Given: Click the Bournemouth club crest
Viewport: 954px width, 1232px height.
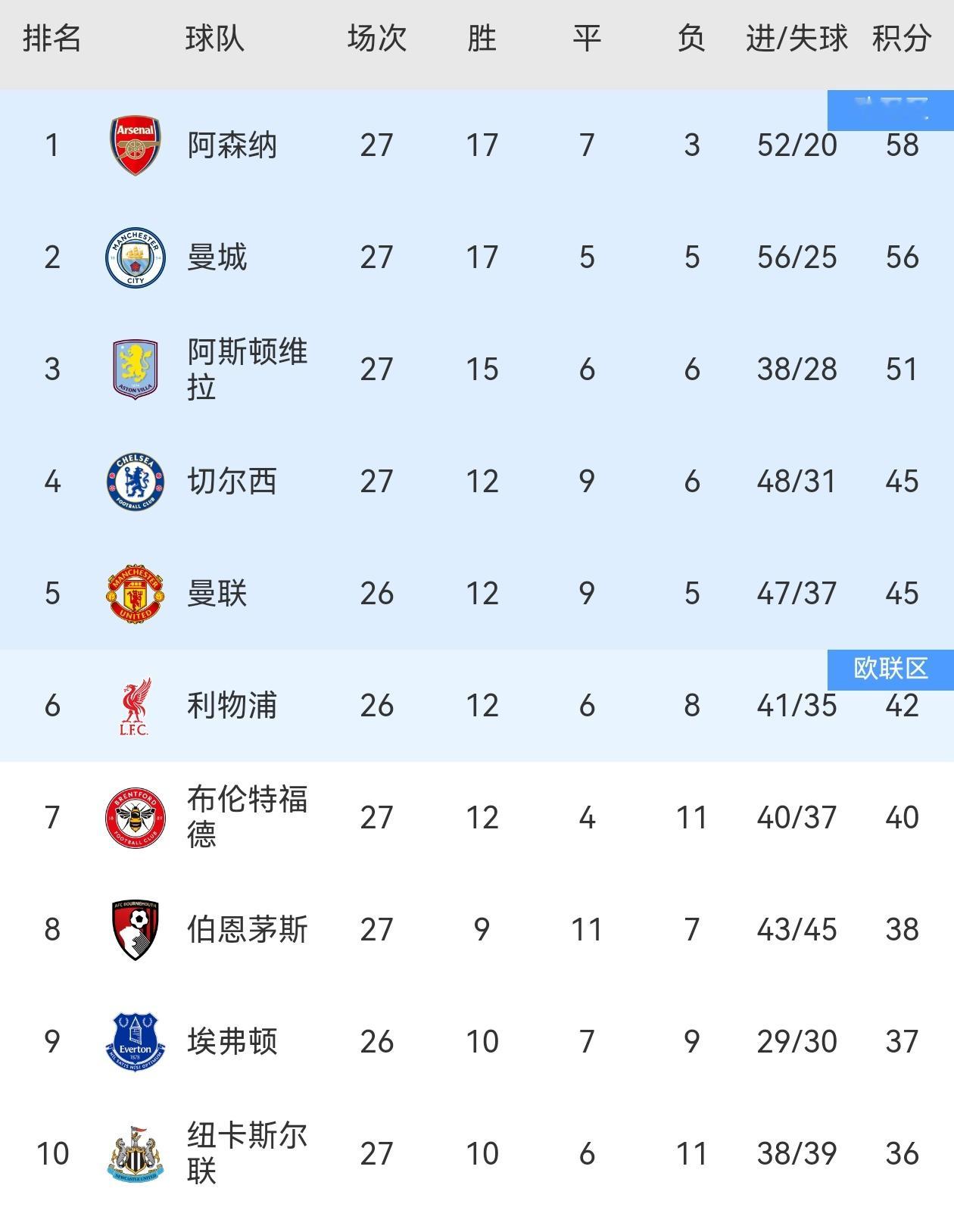Looking at the screenshot, I should click(x=136, y=930).
